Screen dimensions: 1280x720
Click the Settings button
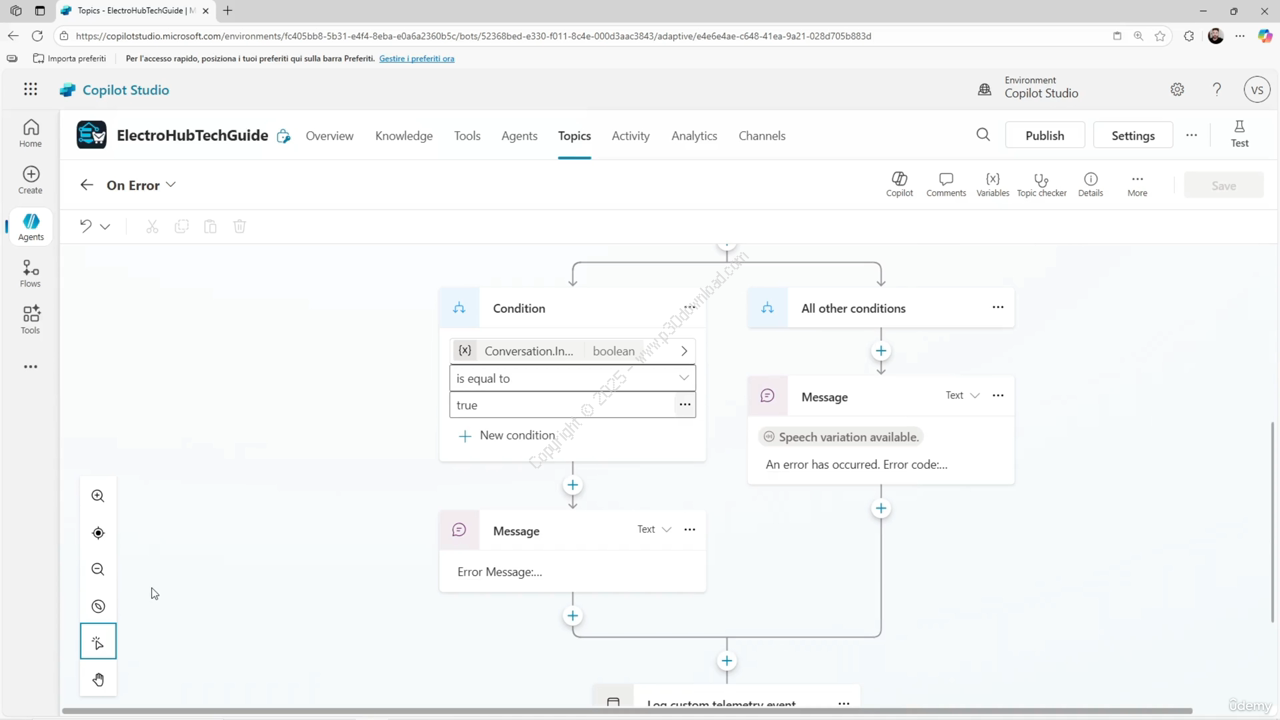click(1133, 136)
